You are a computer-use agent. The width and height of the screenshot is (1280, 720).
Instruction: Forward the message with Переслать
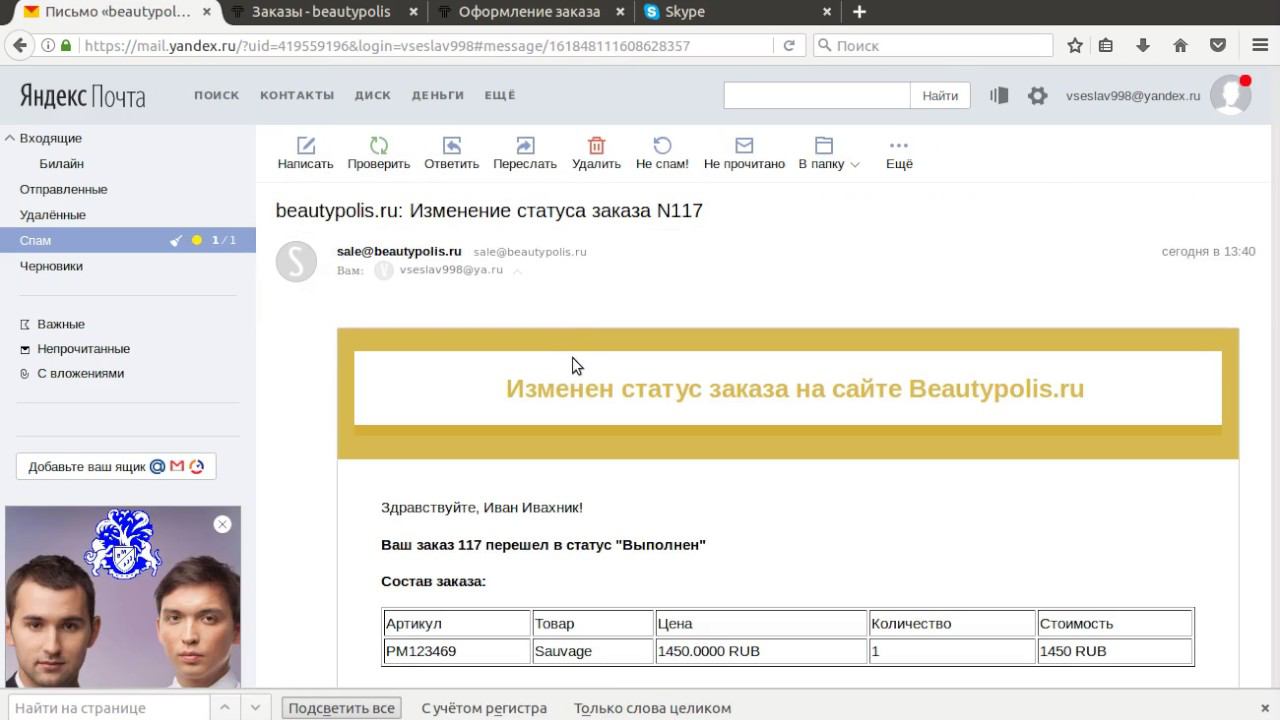[525, 146]
